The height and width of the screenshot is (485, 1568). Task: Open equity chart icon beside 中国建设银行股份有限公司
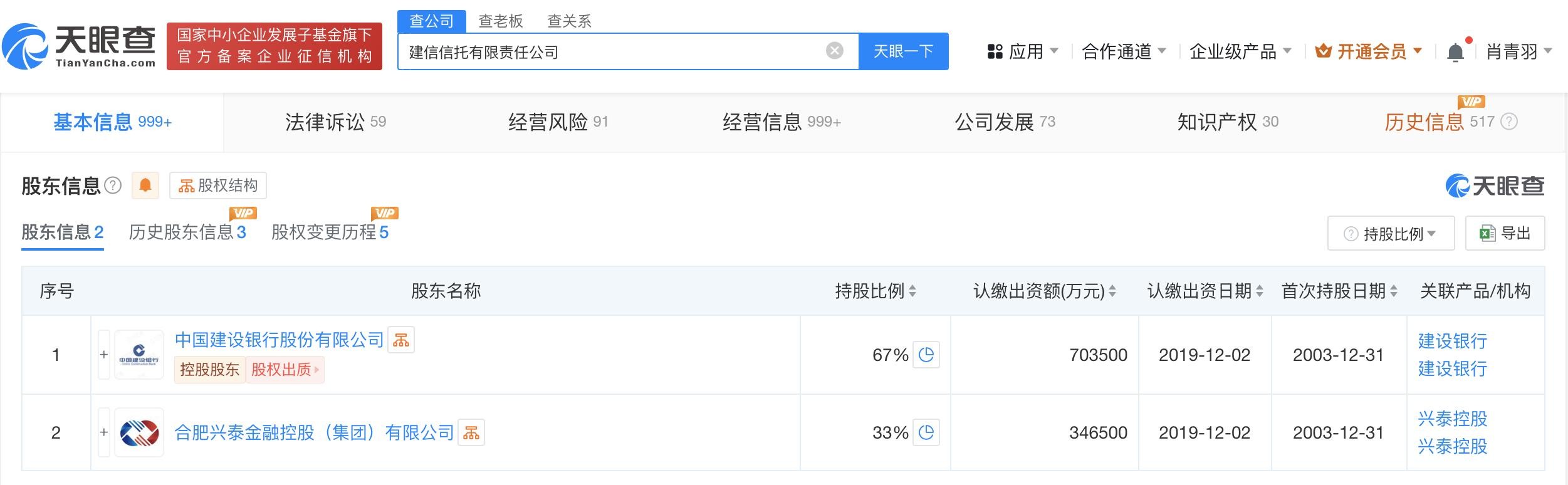click(401, 340)
